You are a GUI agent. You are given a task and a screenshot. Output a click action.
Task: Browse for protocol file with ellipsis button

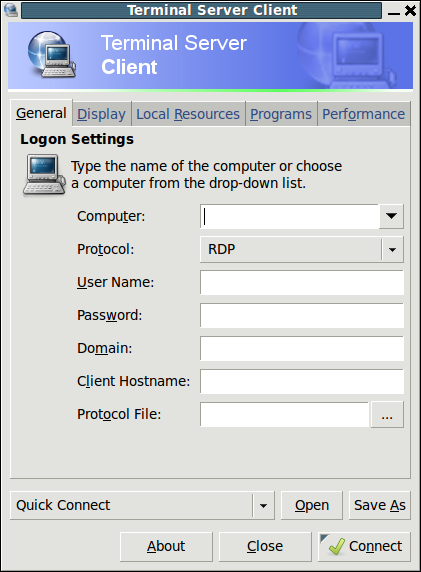387,414
